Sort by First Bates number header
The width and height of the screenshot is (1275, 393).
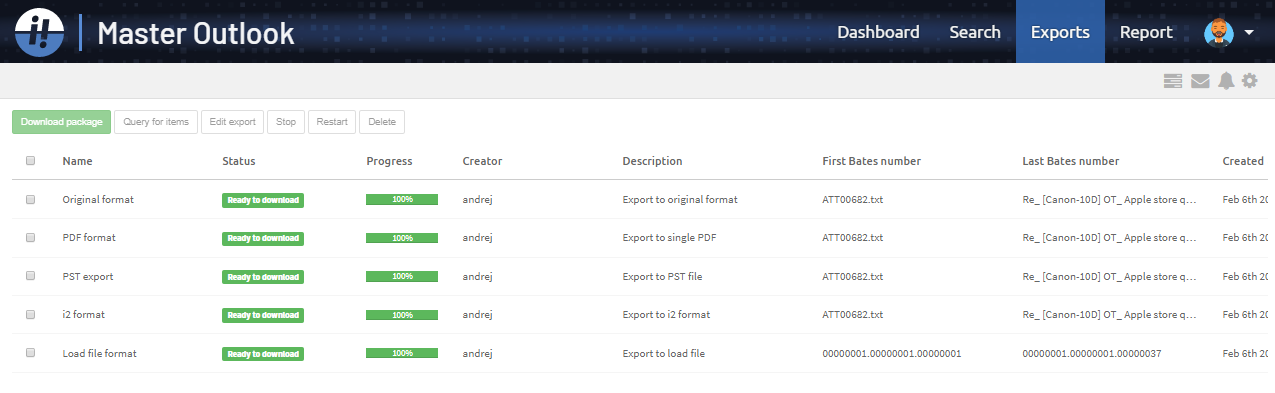click(x=871, y=161)
